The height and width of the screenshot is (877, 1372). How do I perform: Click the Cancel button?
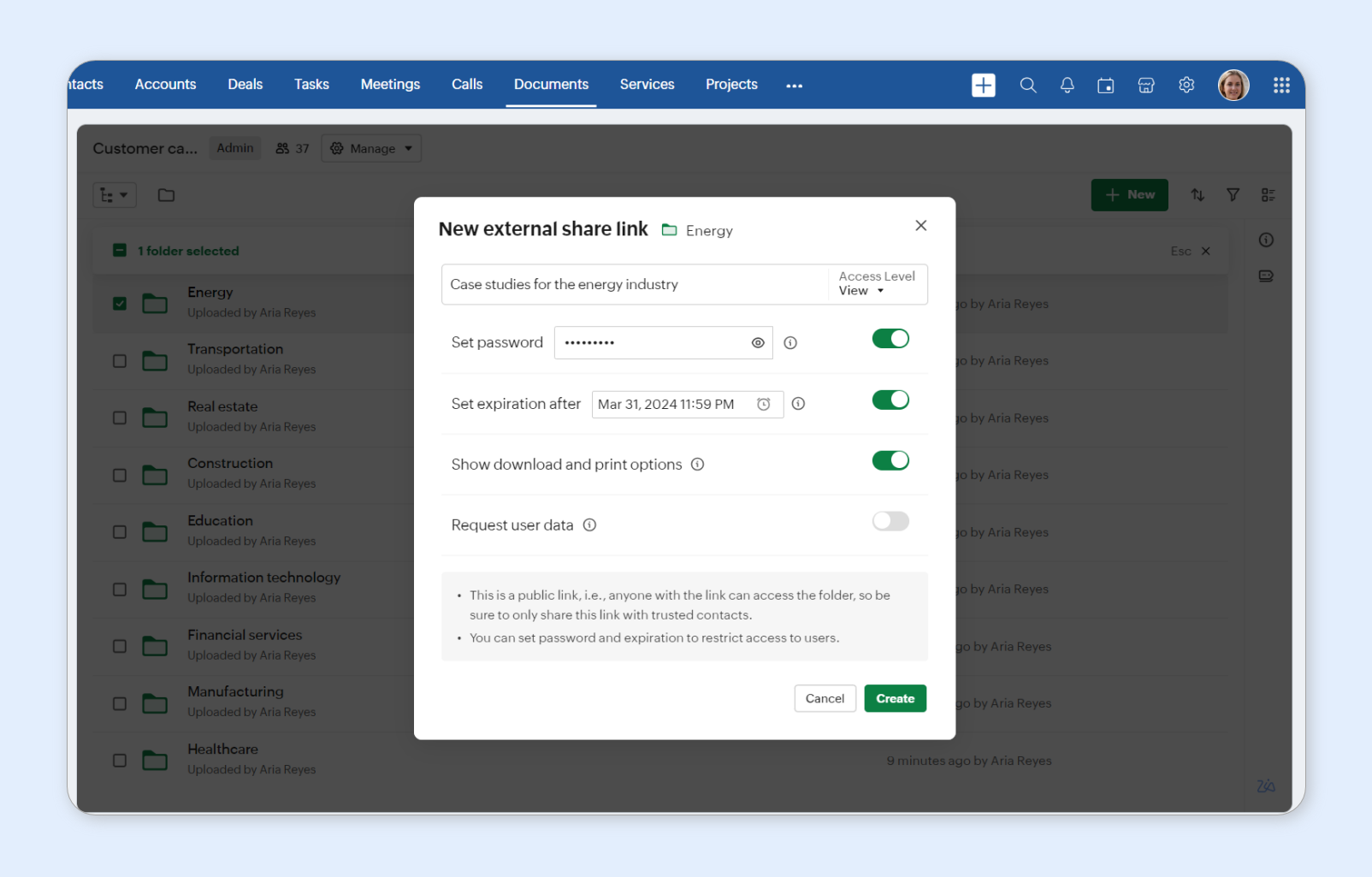[824, 699]
